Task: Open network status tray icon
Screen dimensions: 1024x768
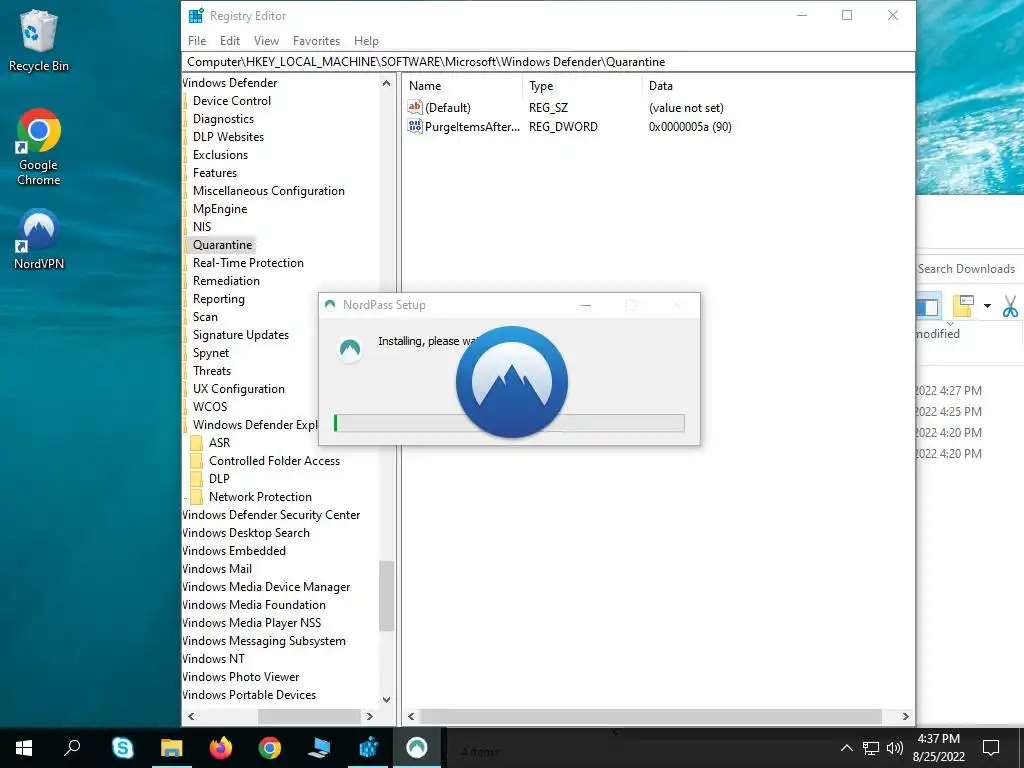Action: 871,748
